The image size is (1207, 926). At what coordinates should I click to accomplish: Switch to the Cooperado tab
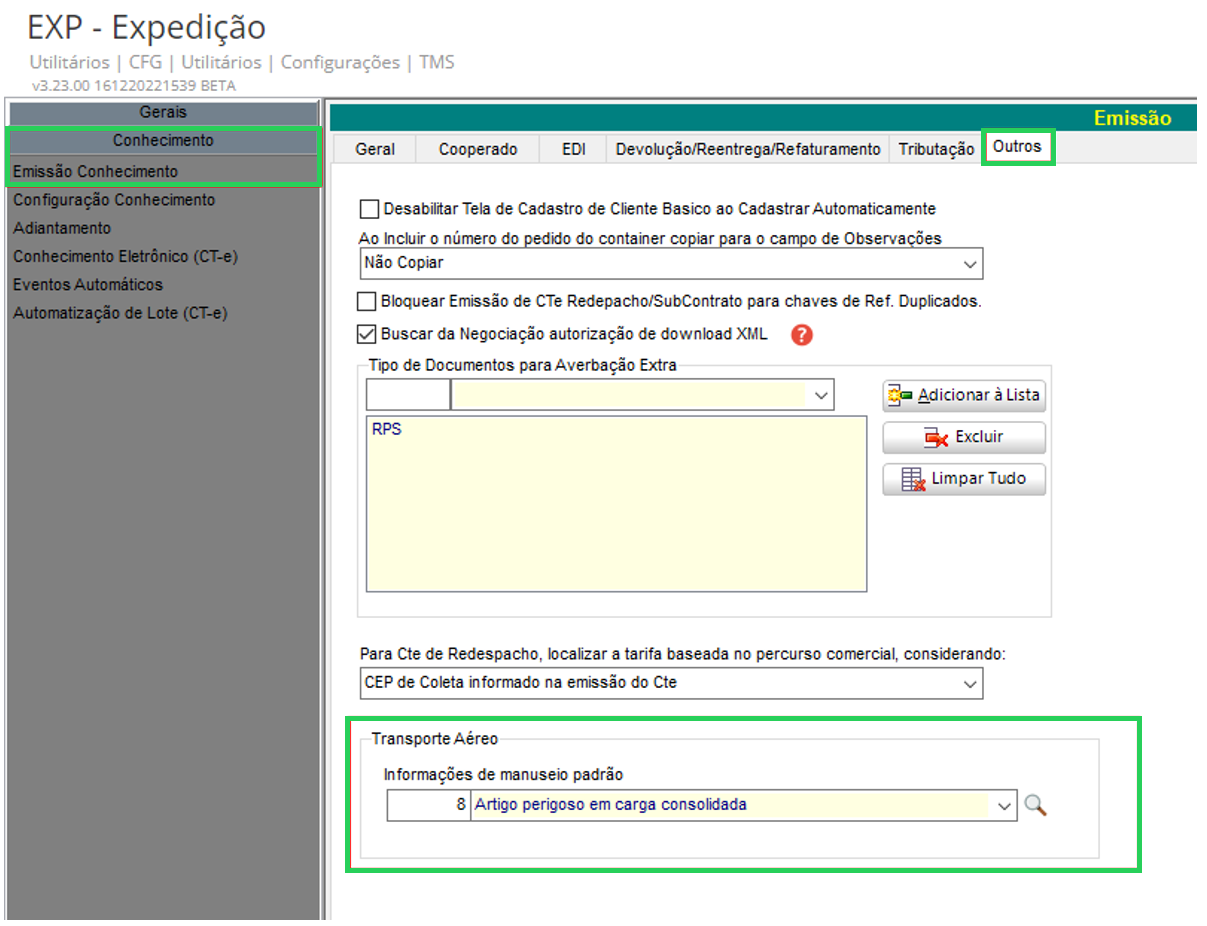478,149
